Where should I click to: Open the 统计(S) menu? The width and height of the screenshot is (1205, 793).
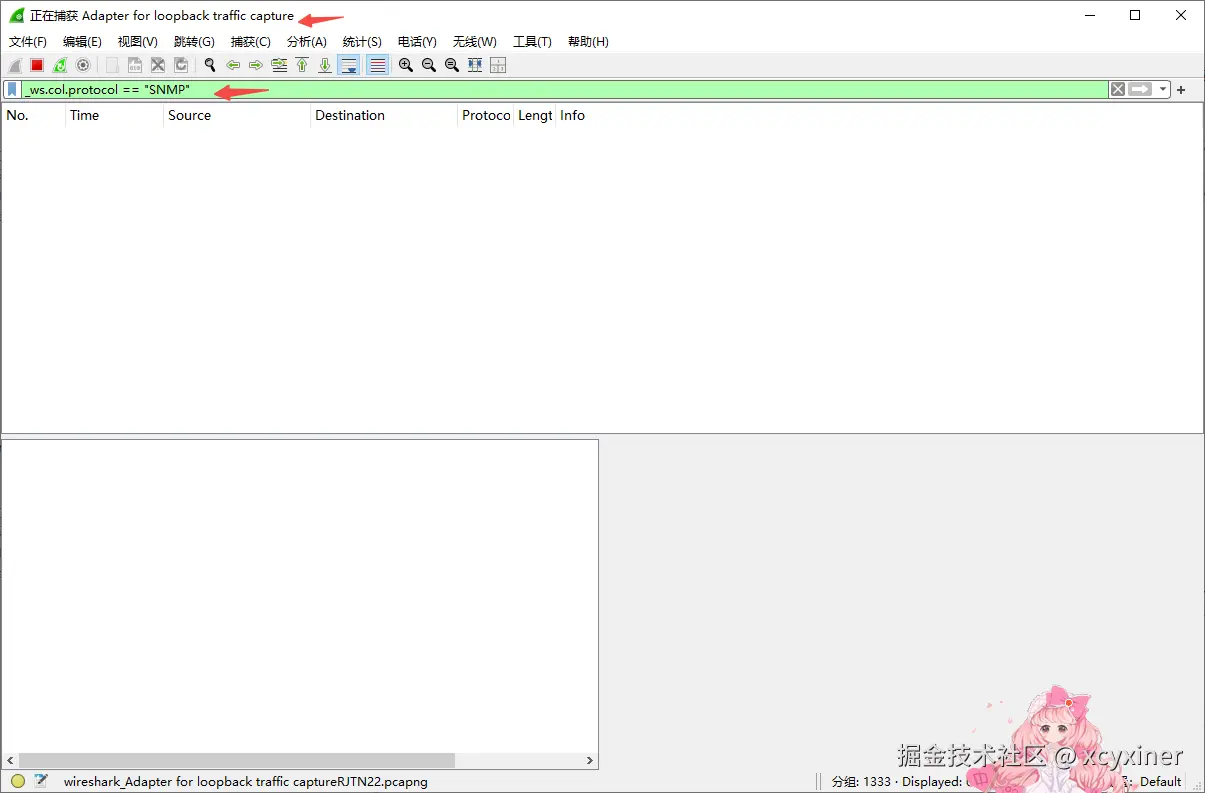point(362,42)
